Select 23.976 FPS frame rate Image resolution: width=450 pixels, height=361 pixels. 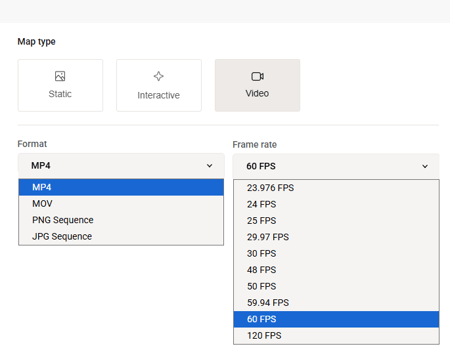click(336, 188)
